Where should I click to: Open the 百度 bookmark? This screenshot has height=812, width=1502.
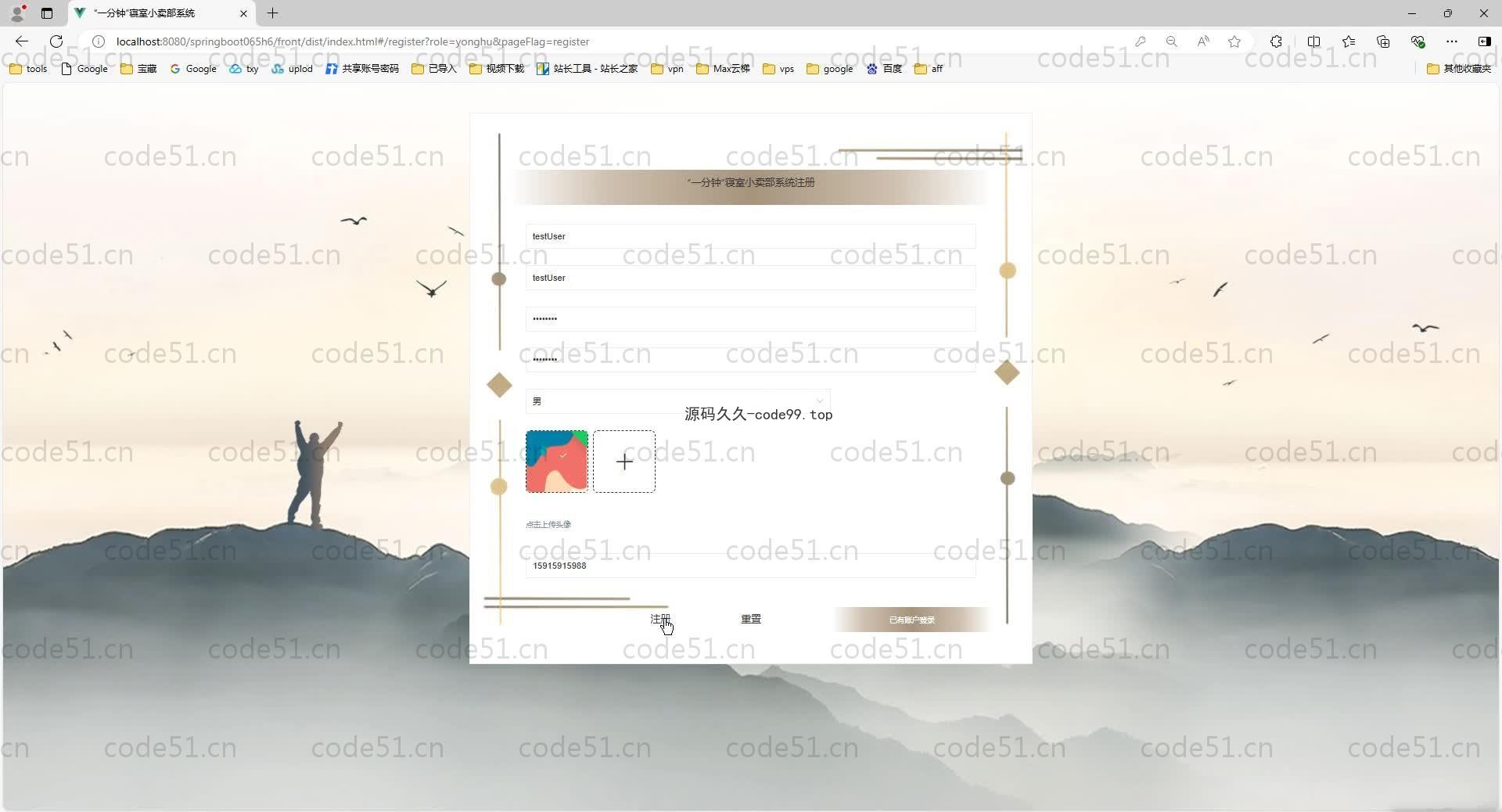click(x=884, y=69)
